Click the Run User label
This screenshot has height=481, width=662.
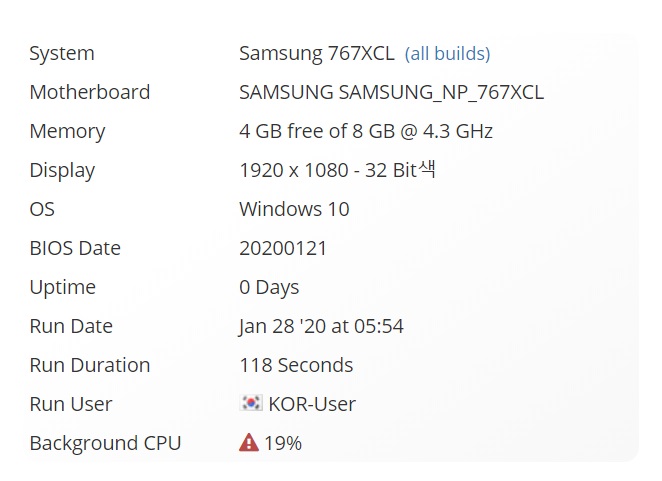(71, 404)
